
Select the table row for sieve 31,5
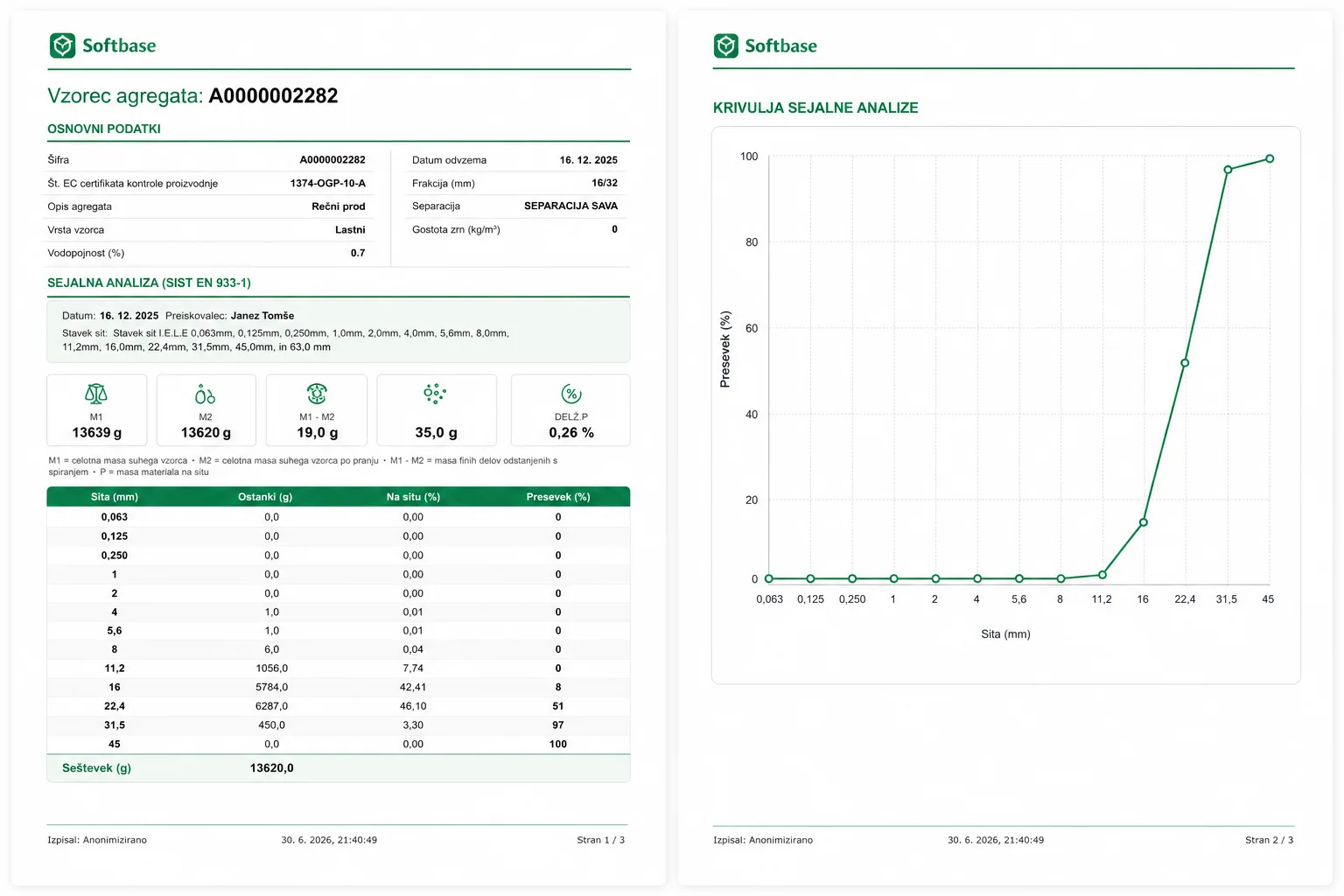(x=338, y=725)
